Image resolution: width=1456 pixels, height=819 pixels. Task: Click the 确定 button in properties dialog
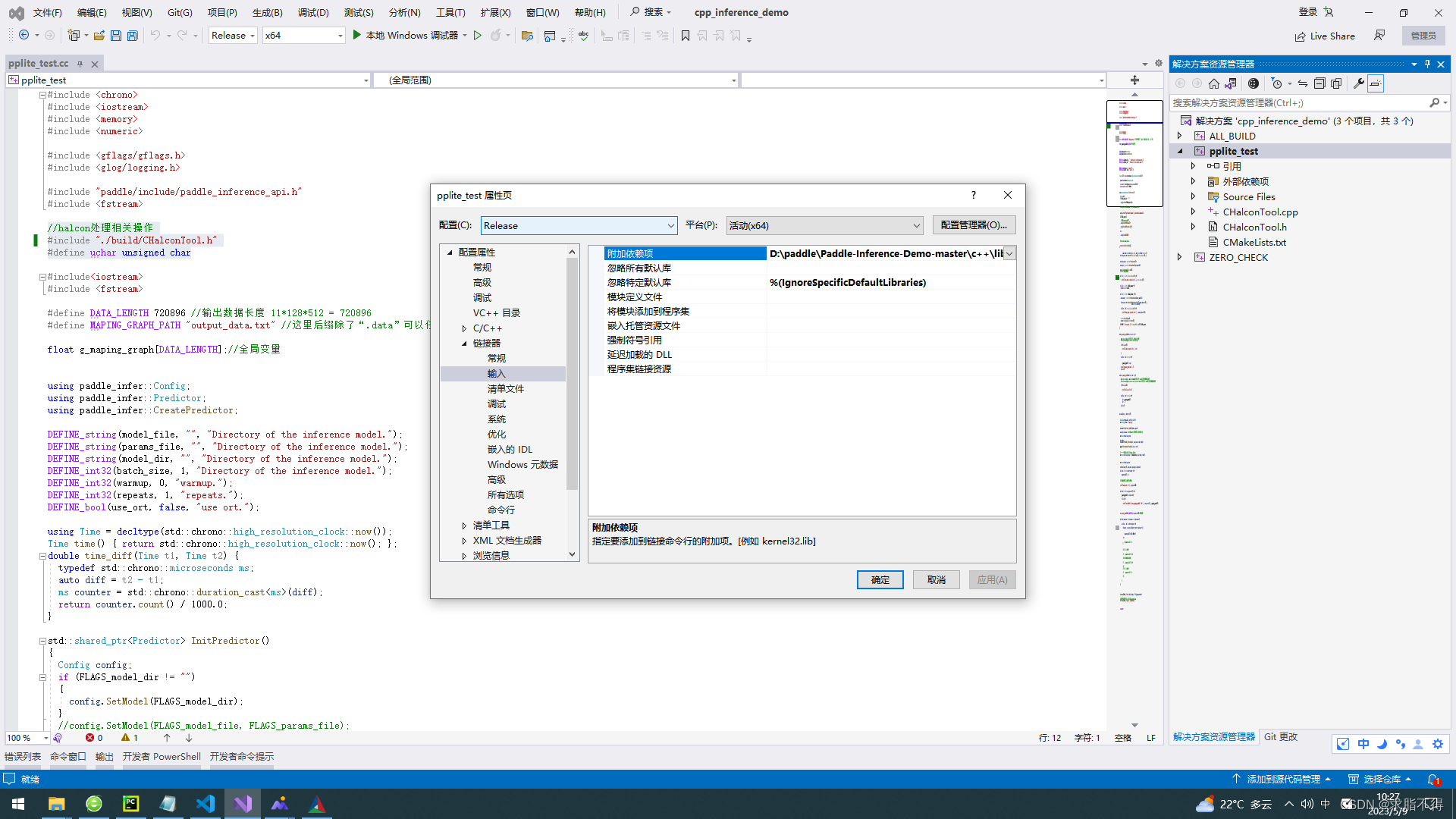point(880,579)
